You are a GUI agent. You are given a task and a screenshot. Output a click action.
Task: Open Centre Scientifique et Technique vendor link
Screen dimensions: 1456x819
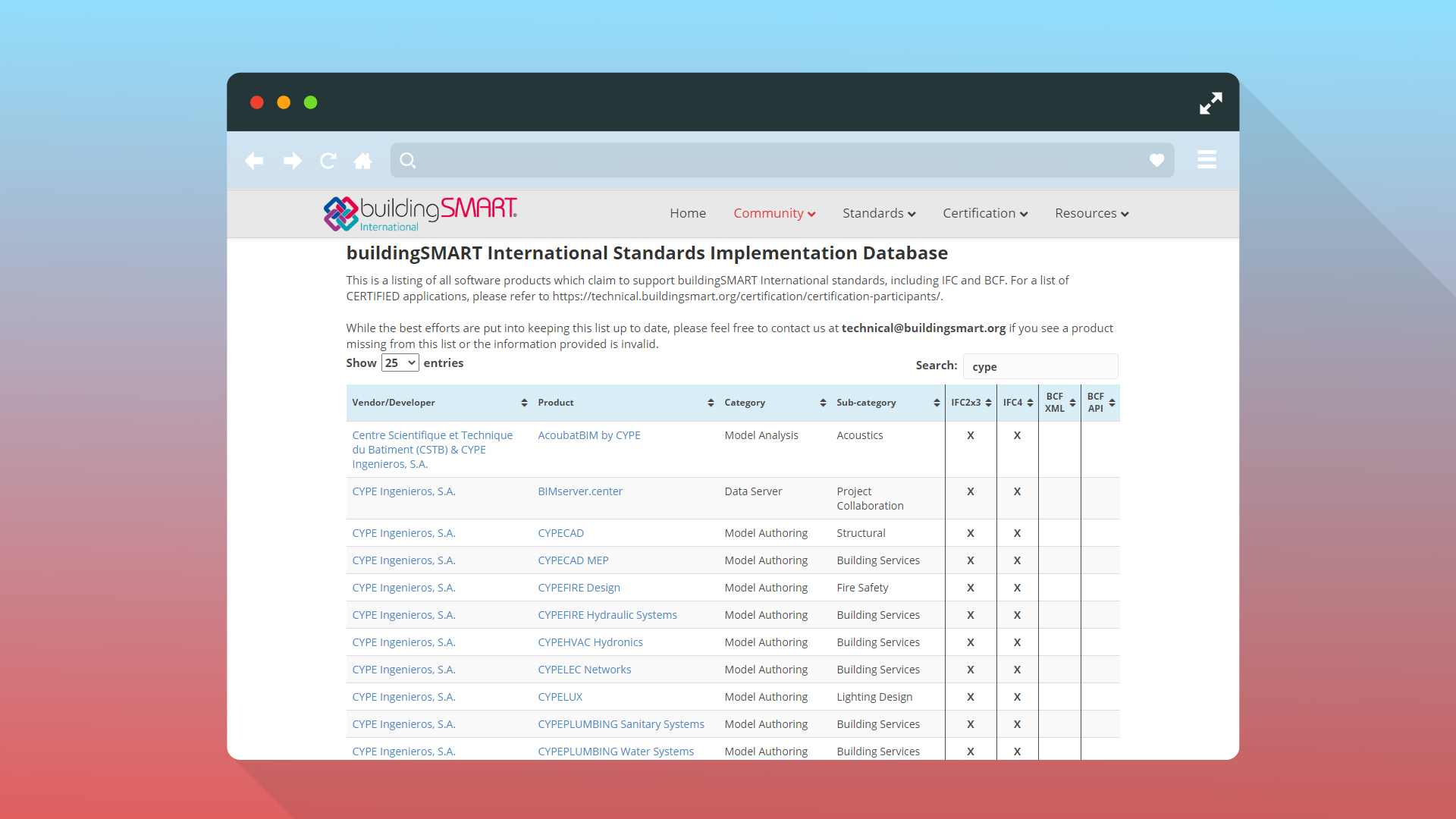coord(432,450)
